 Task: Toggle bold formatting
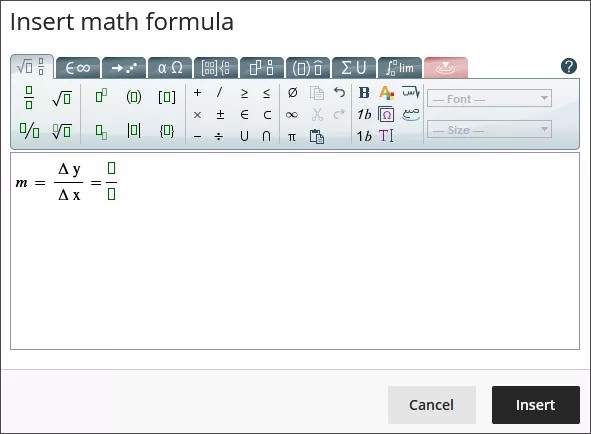click(x=364, y=92)
